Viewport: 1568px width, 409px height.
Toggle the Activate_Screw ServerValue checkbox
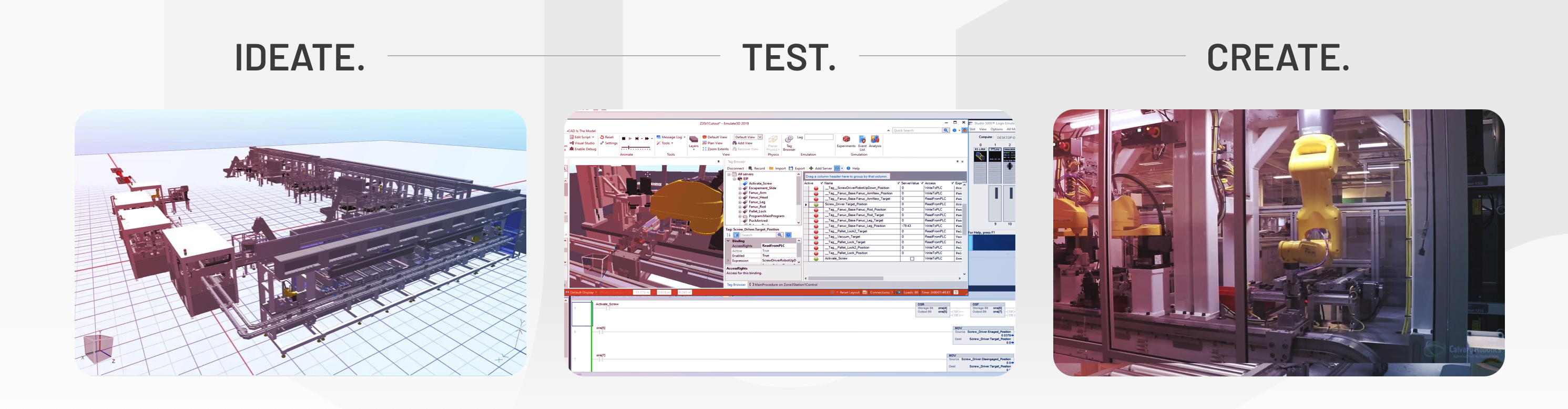tap(912, 259)
